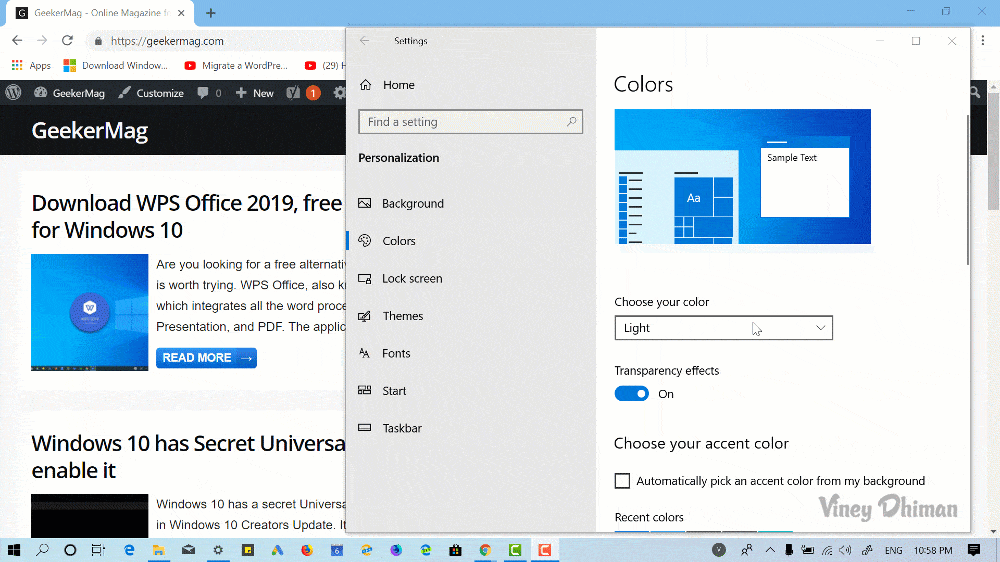Reload the GeekerMag page in Chrome
Screen dimensions: 1000x562
click(x=67, y=40)
